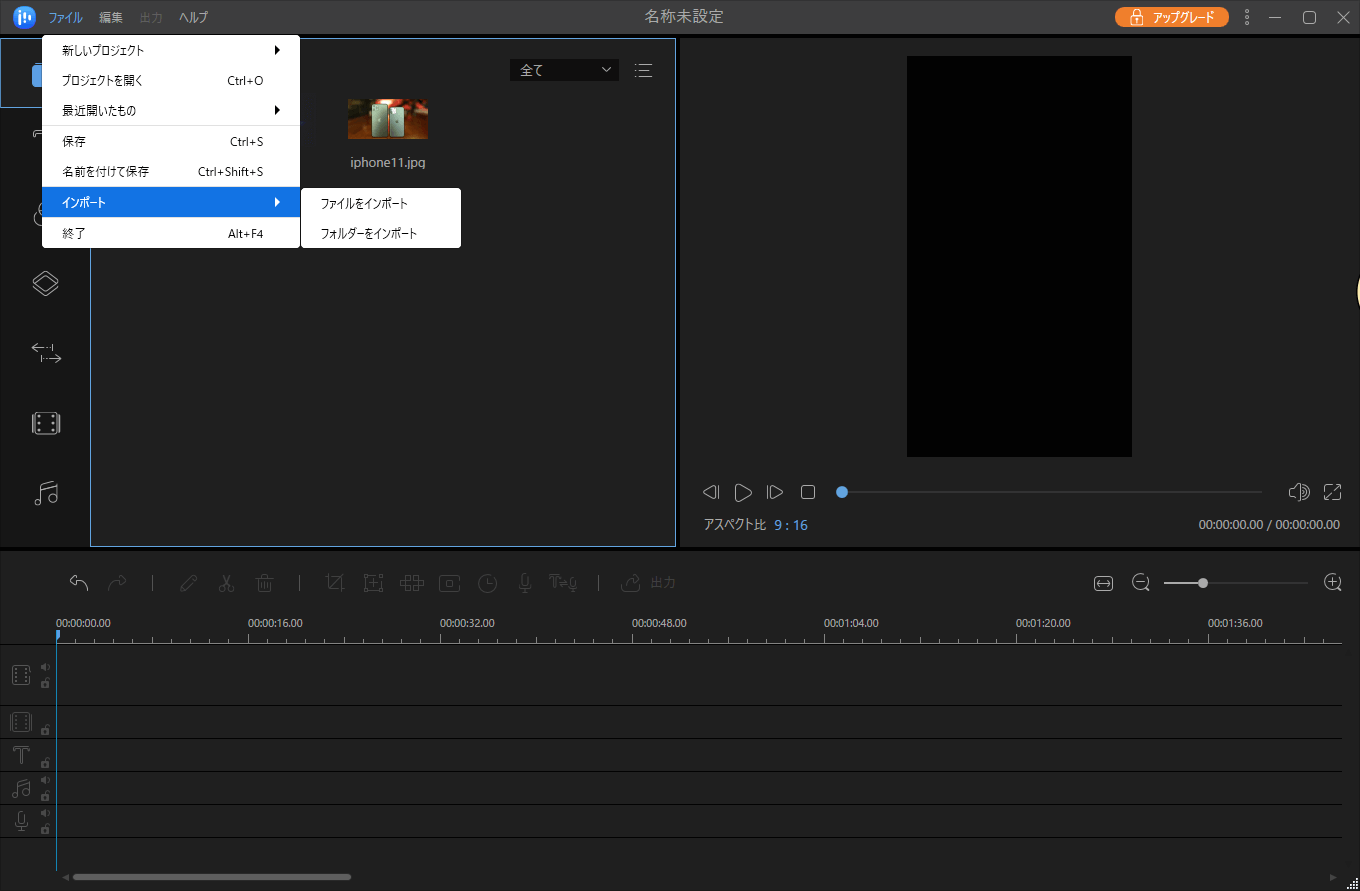
Task: Click the preview Stop button
Action: point(808,492)
